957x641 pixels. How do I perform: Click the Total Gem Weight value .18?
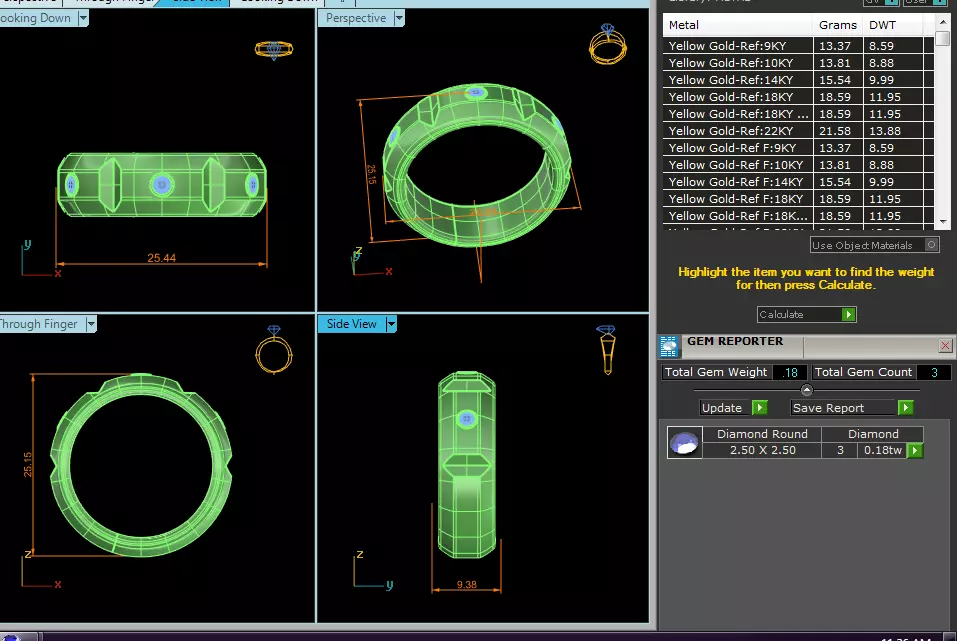(x=790, y=372)
